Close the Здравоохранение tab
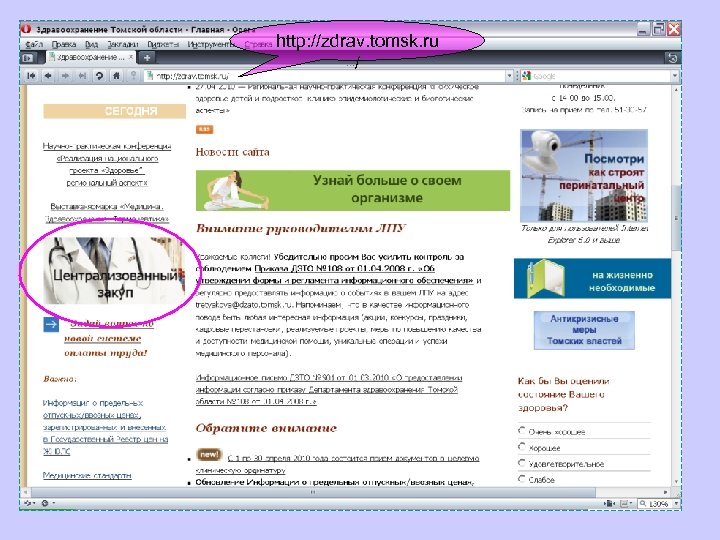Image resolution: width=720 pixels, height=540 pixels. pos(131,57)
